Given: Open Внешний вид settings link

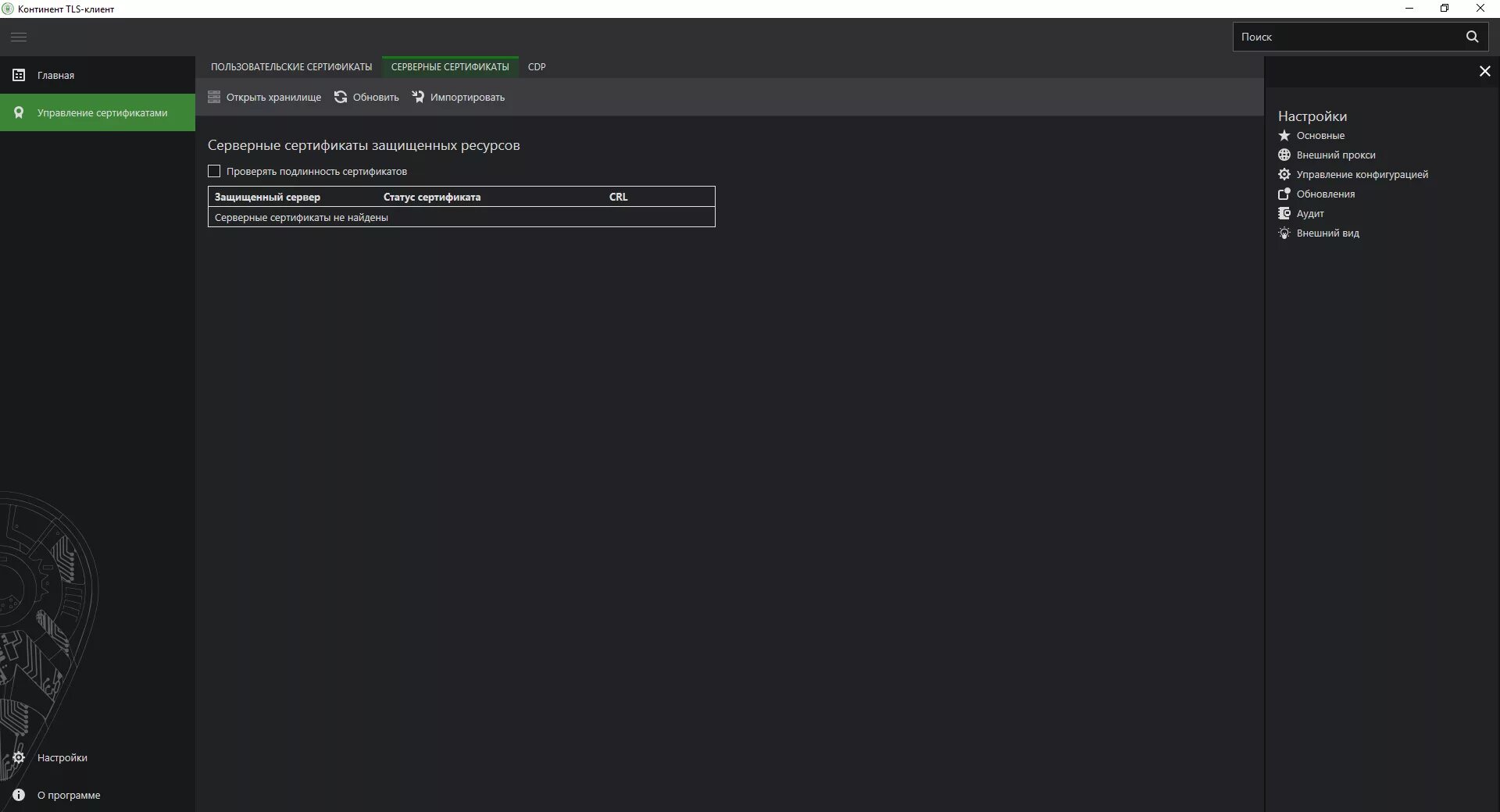Looking at the screenshot, I should click(1328, 233).
